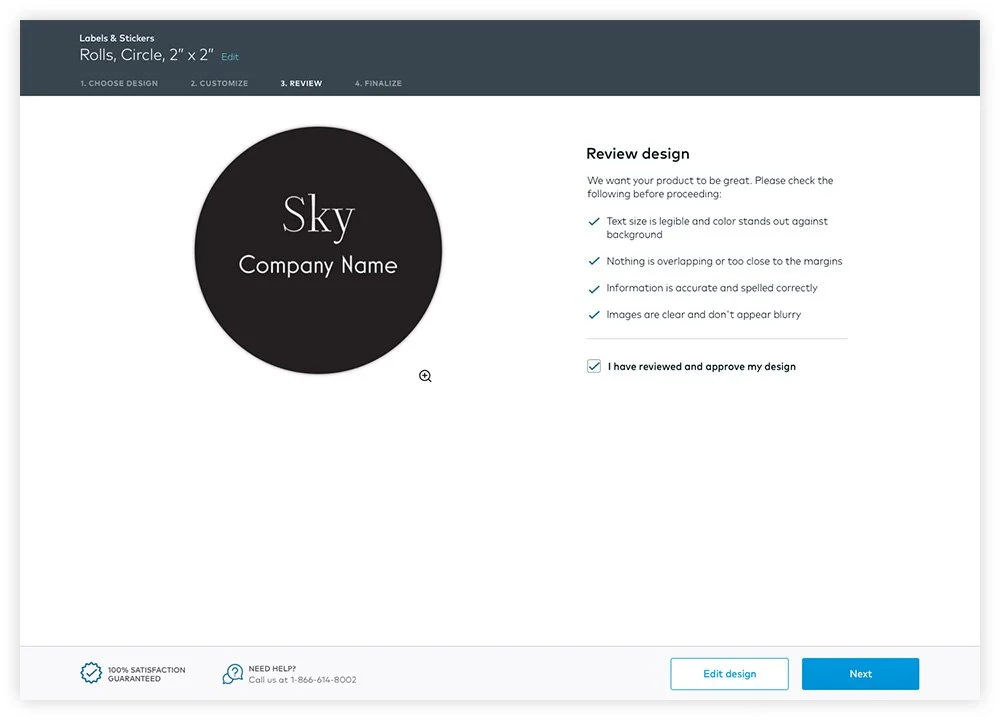
Task: Click the 'Labels & Stickers' header text
Action: click(117, 38)
